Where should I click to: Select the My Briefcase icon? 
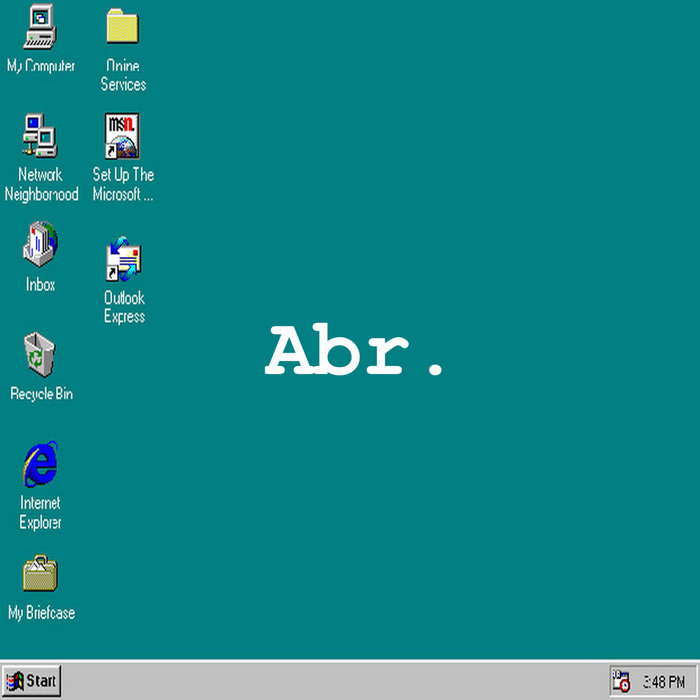coord(40,574)
